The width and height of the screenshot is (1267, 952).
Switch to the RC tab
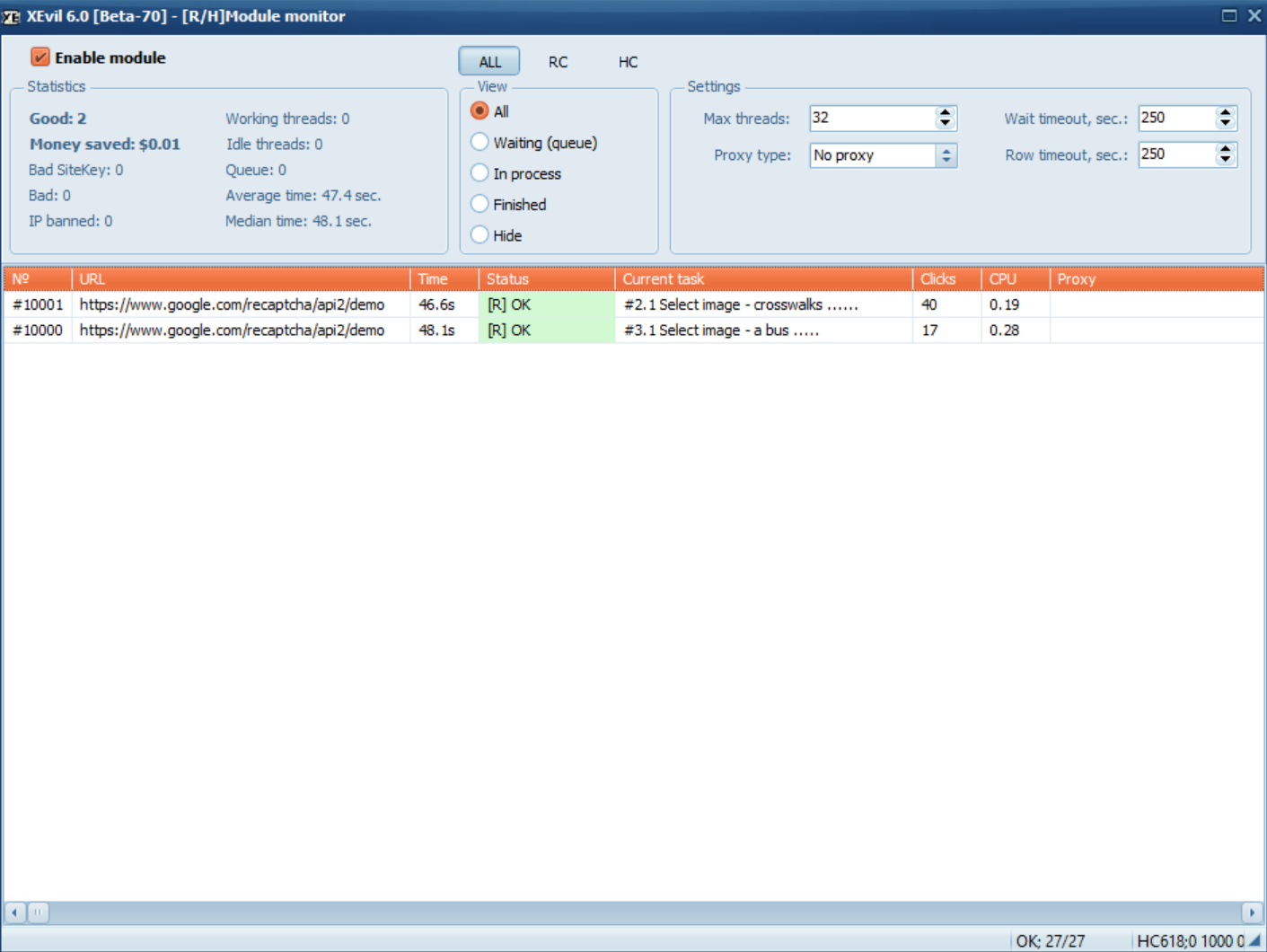click(x=558, y=62)
